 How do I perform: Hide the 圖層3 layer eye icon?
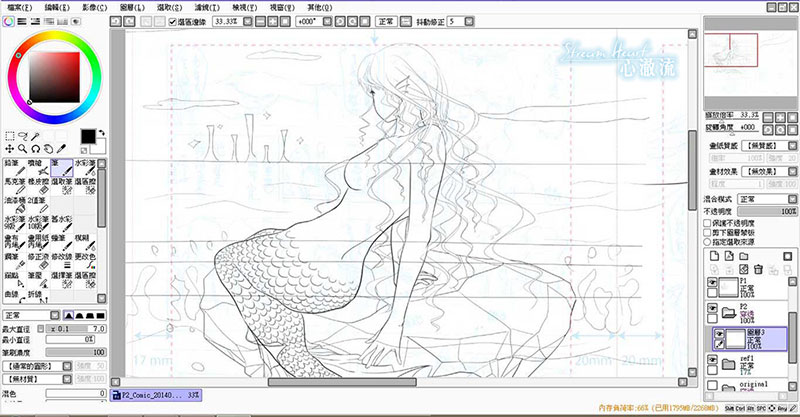(719, 334)
